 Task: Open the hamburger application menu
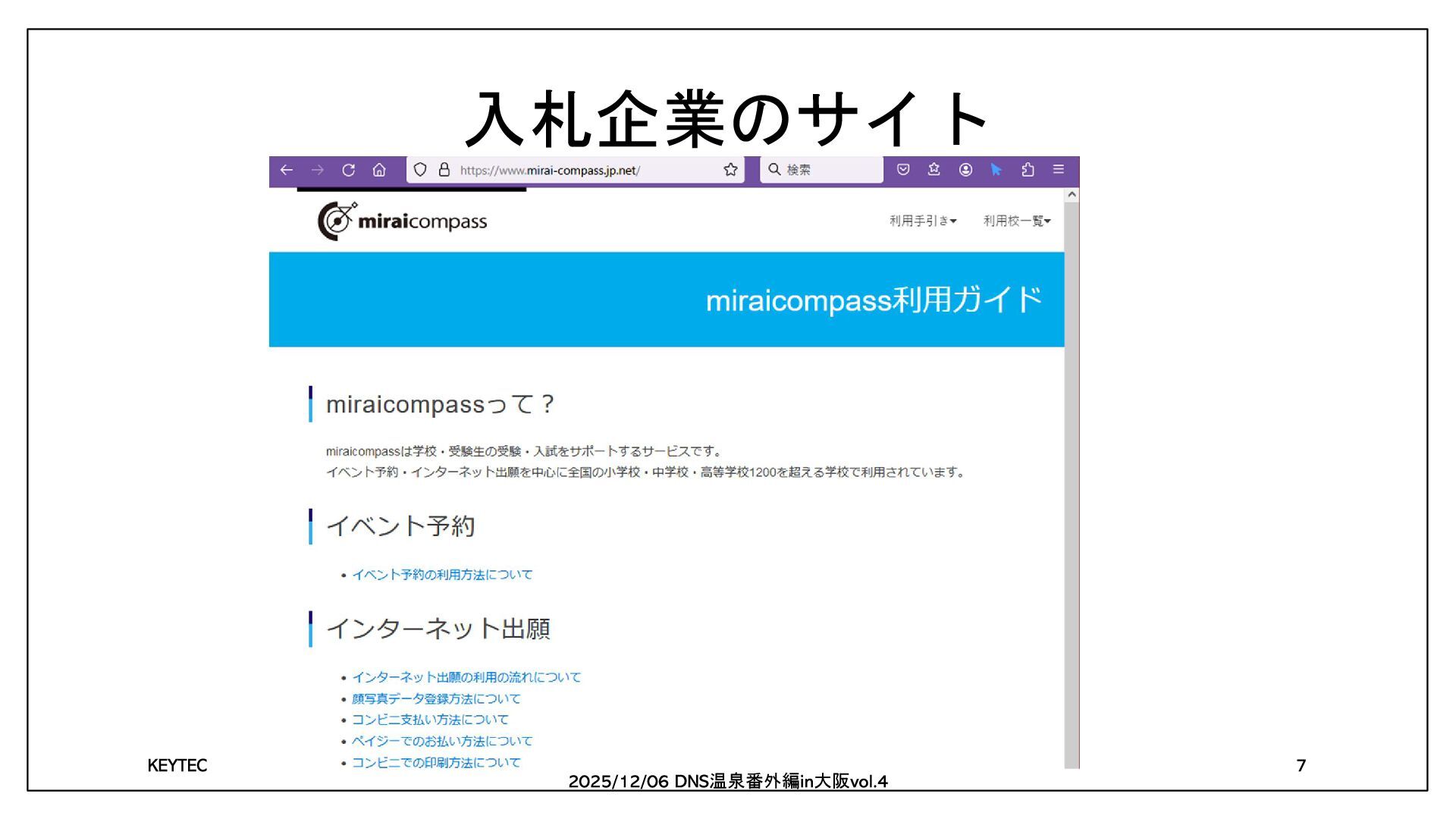click(x=1059, y=170)
